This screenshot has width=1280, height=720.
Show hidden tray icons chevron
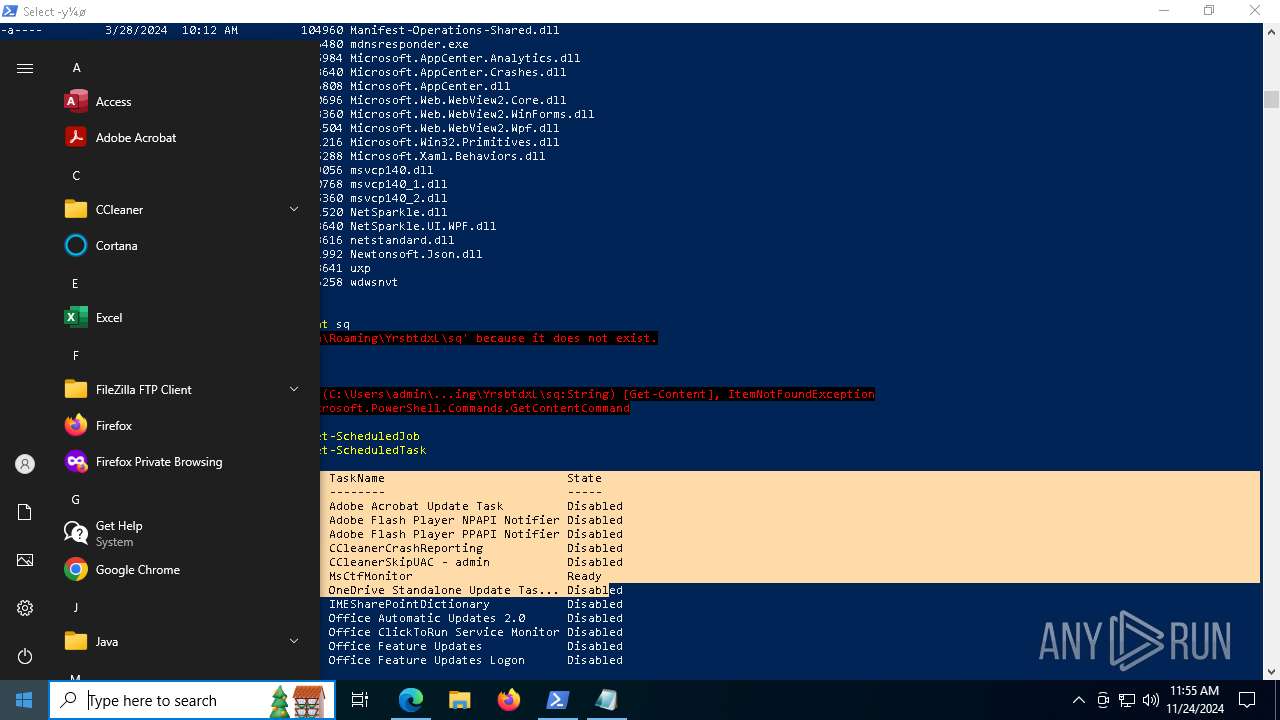[x=1078, y=700]
